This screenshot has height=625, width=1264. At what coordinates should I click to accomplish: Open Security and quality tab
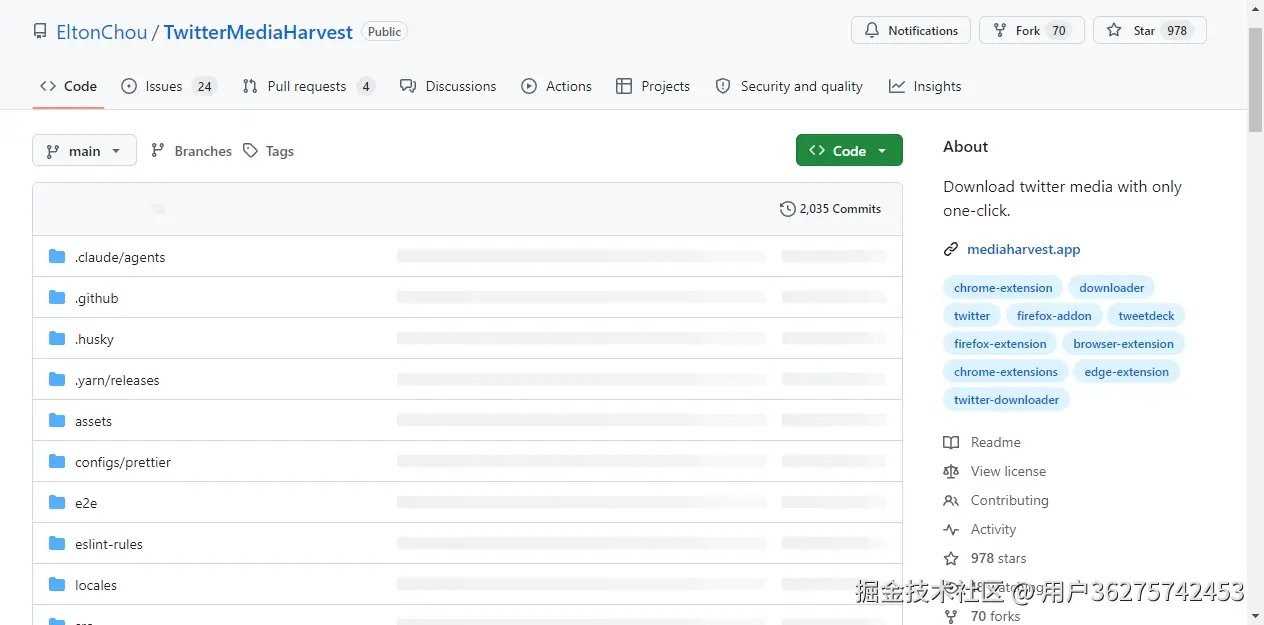click(789, 86)
